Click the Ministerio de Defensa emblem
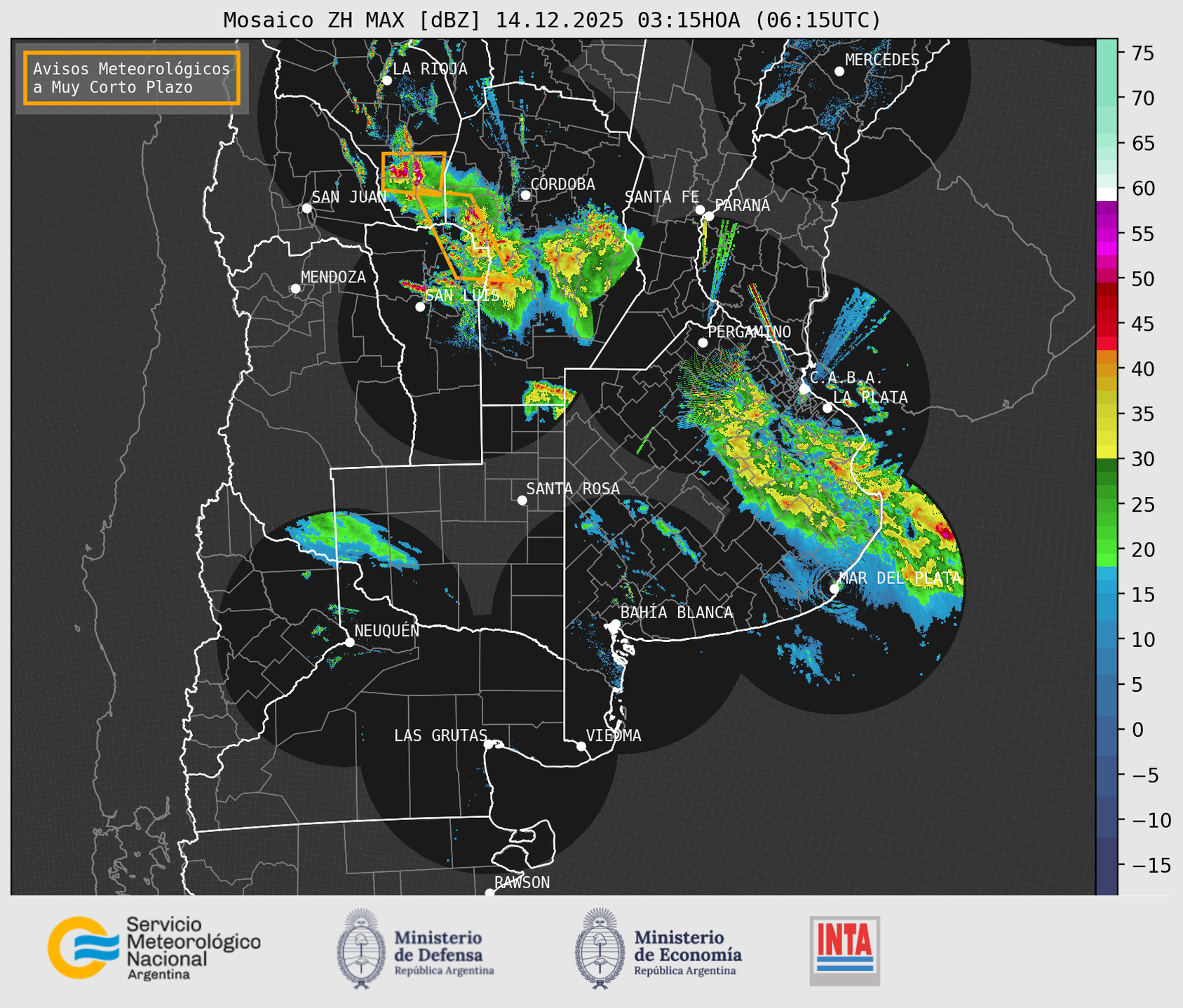1183x1008 pixels. tap(360, 948)
